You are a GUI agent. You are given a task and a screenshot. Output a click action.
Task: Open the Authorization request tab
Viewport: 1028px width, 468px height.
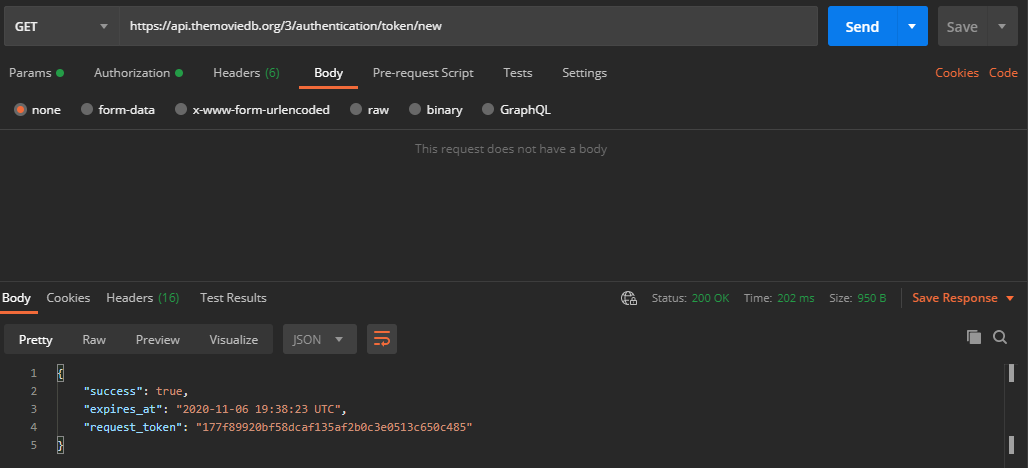click(138, 73)
